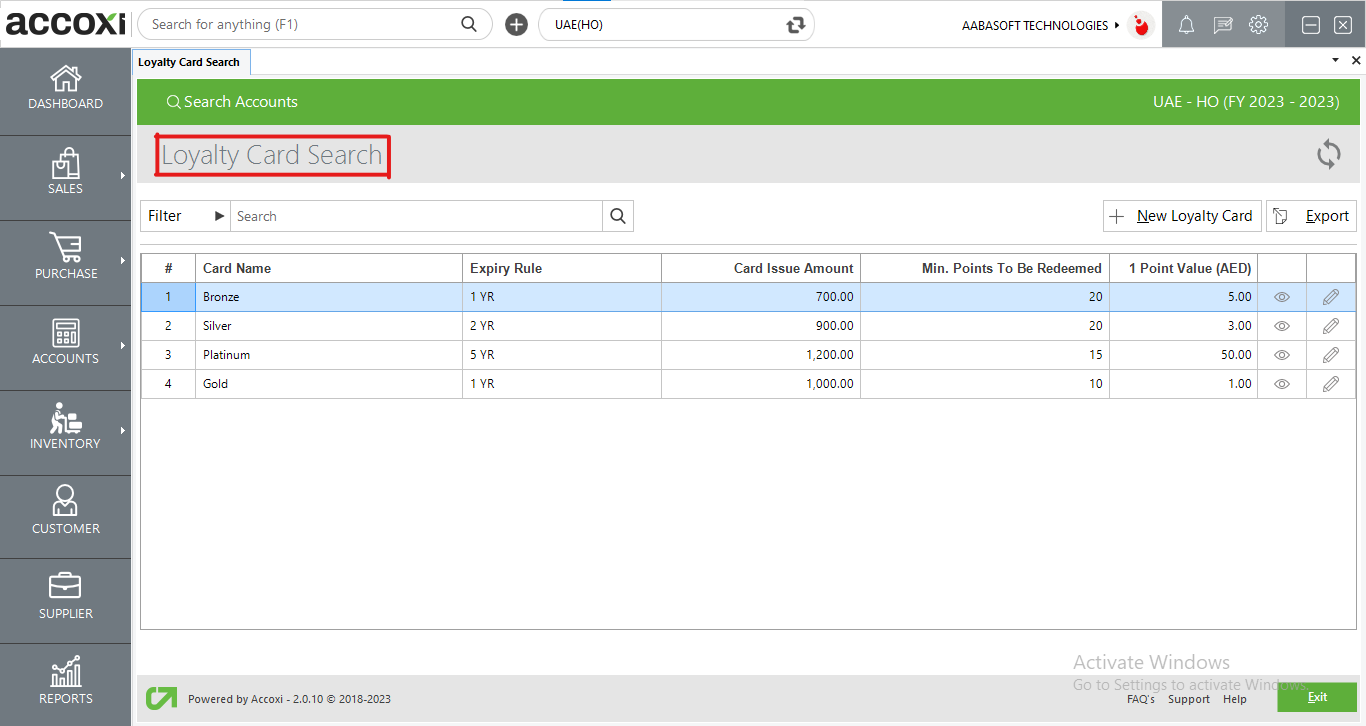Expand the Filter dropdown
The height and width of the screenshot is (726, 1366).
(186, 216)
